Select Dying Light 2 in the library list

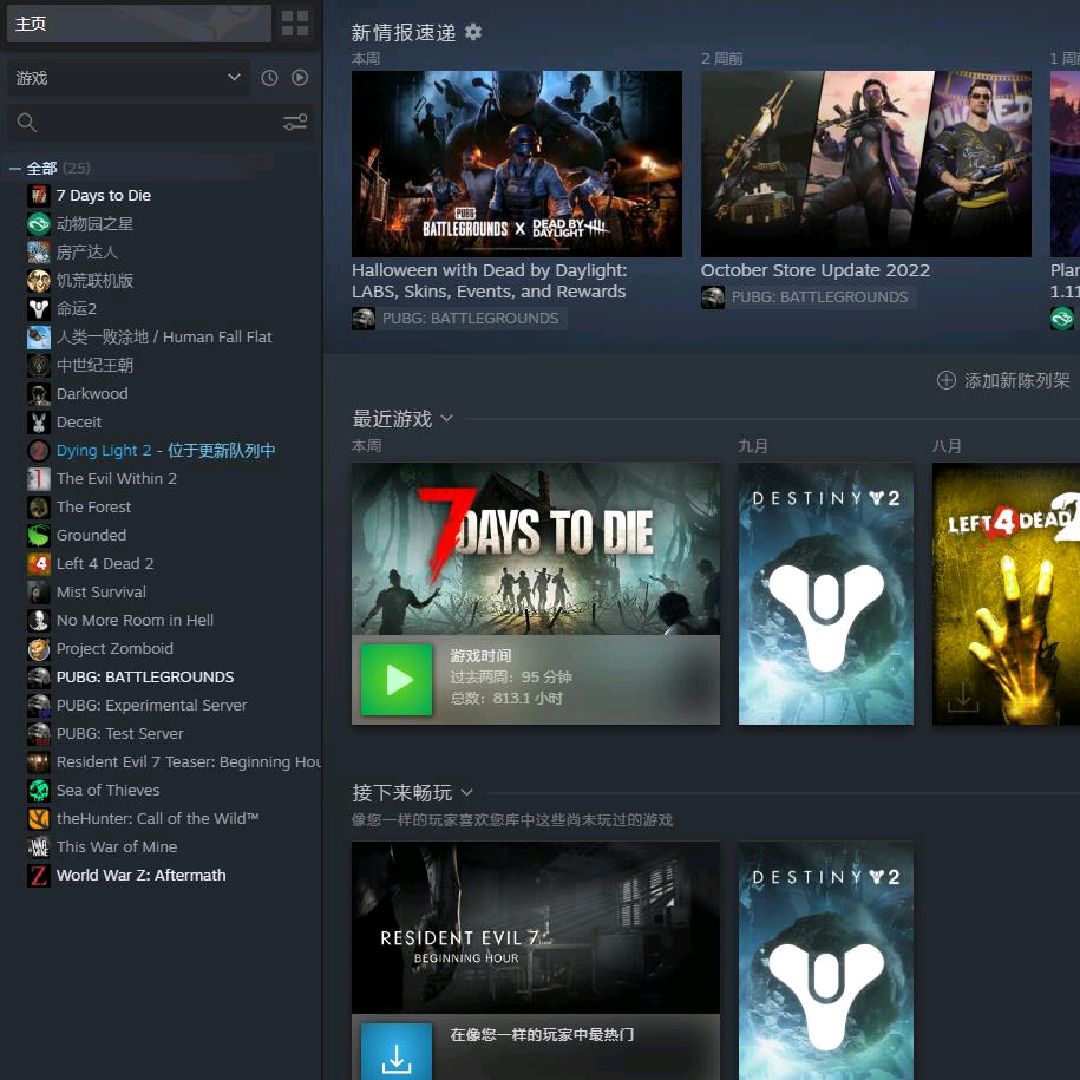click(x=103, y=450)
